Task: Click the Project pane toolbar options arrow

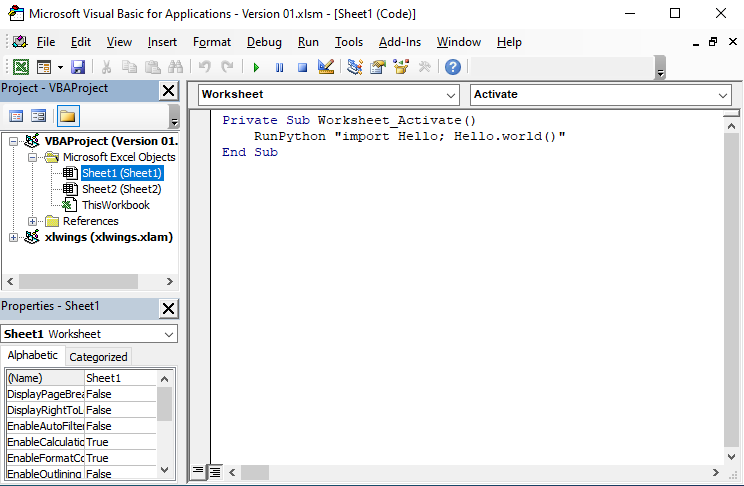Action: pos(174,117)
